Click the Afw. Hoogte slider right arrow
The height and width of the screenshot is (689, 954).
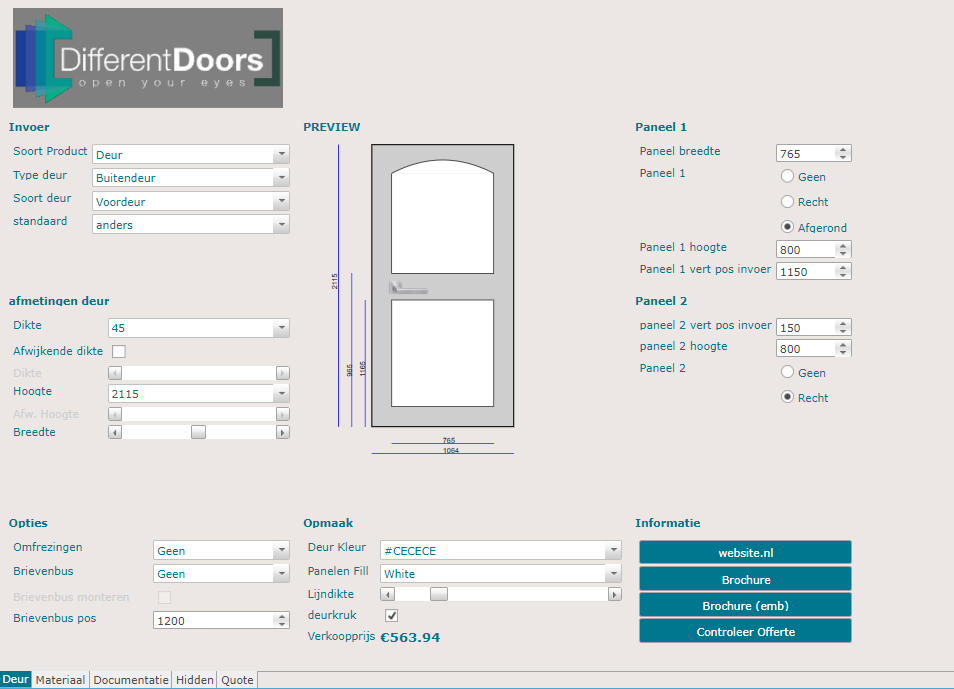coord(282,414)
